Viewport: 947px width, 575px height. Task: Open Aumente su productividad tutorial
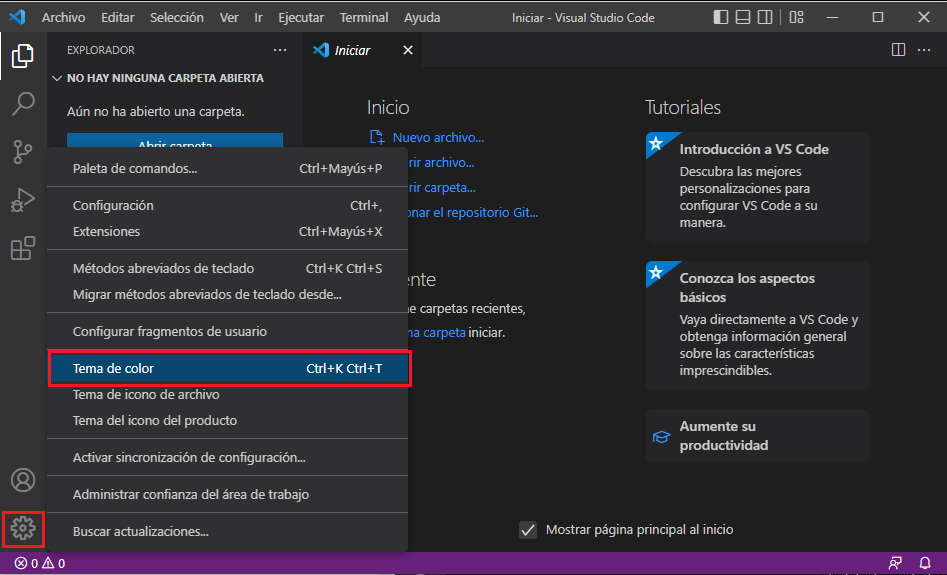[757, 436]
